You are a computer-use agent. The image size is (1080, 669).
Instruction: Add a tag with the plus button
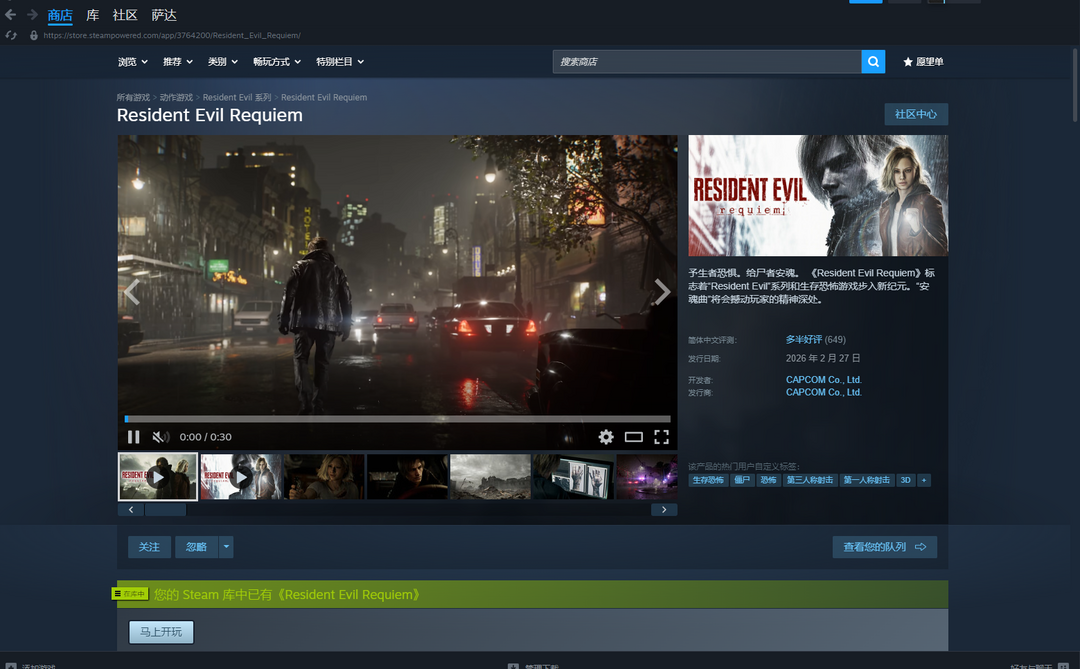(x=924, y=480)
